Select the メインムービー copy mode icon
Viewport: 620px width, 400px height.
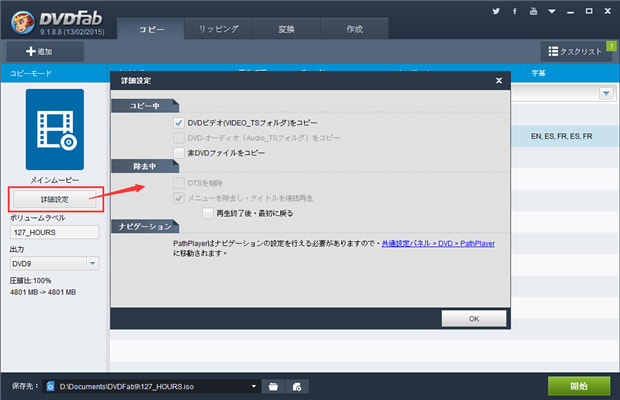tap(55, 129)
